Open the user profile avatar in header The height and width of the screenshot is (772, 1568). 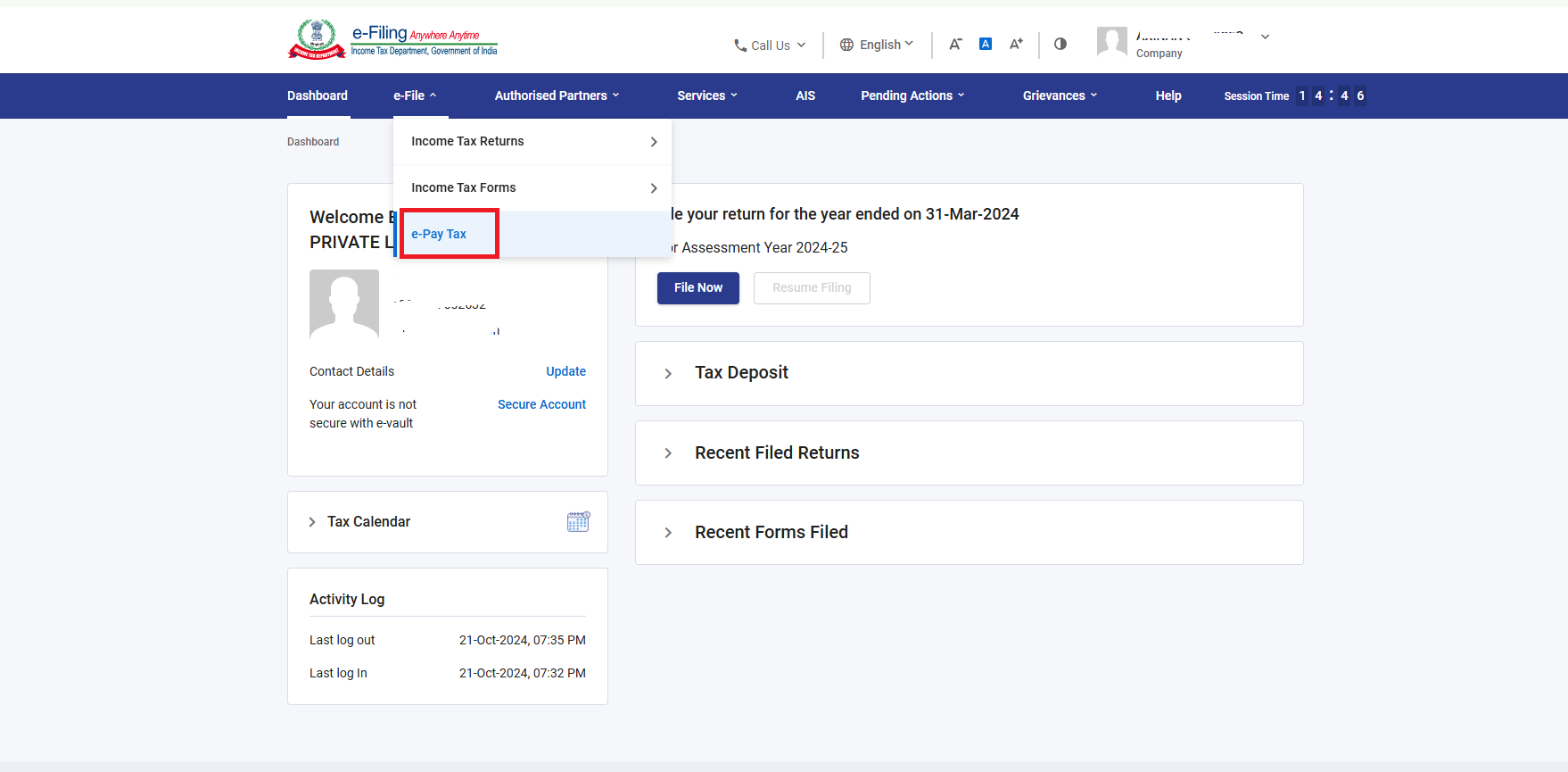(1112, 42)
